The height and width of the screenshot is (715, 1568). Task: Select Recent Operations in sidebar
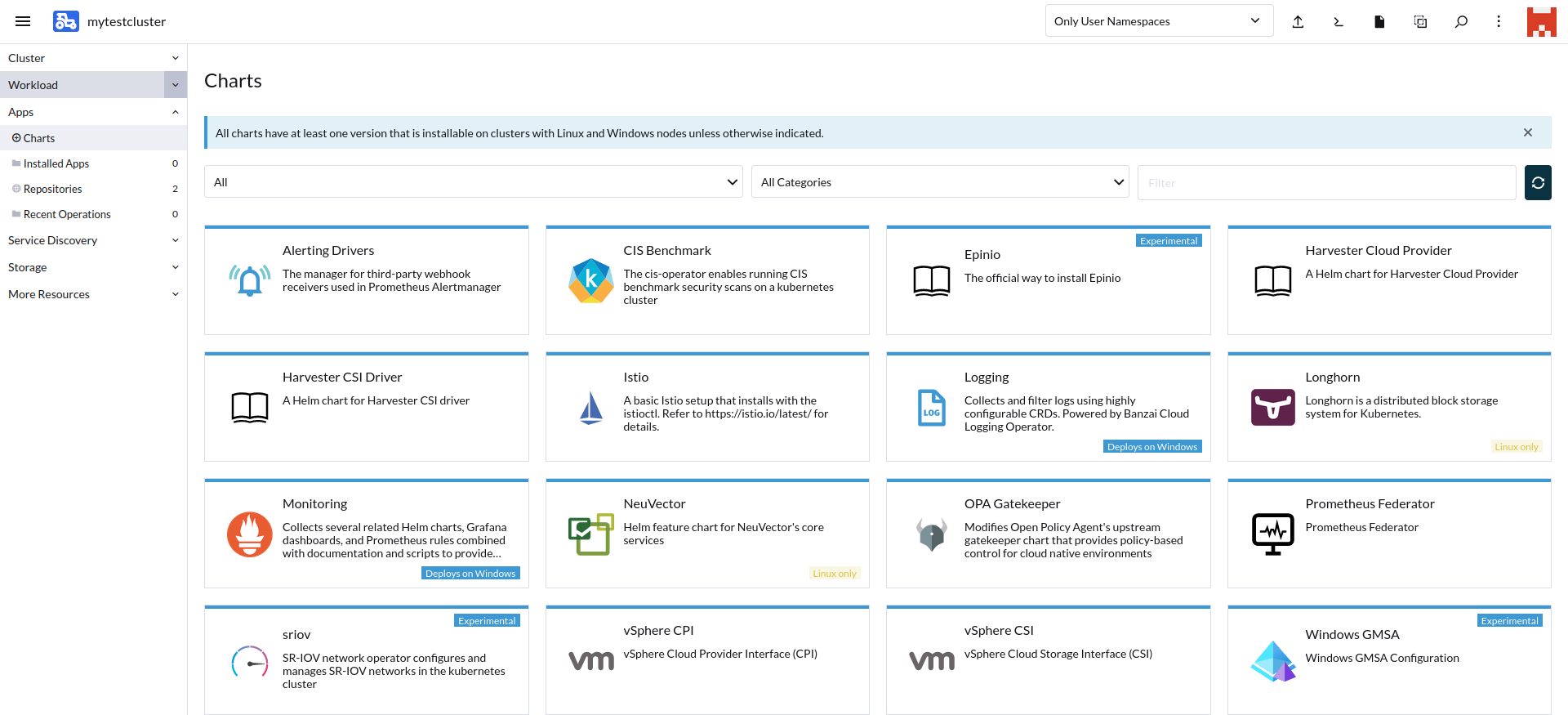[67, 214]
